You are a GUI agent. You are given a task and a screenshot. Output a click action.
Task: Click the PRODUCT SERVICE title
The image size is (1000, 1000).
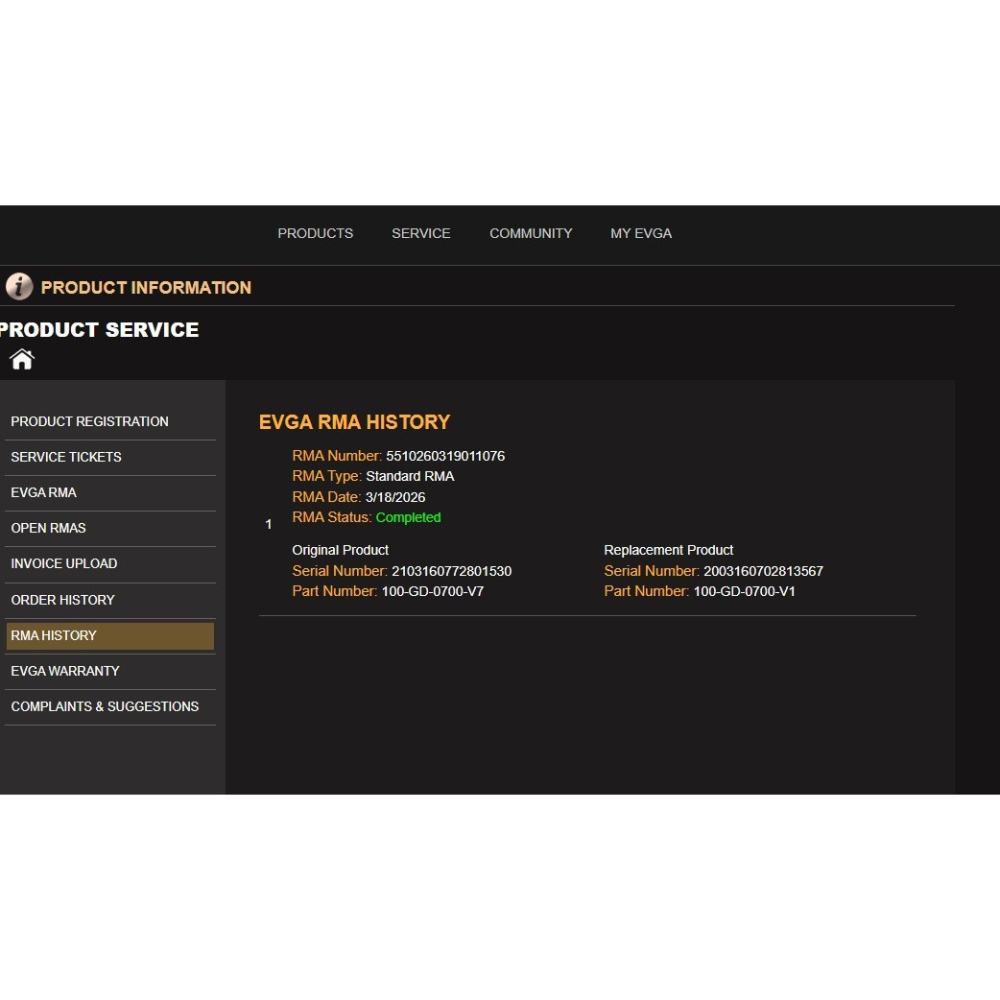tap(99, 330)
